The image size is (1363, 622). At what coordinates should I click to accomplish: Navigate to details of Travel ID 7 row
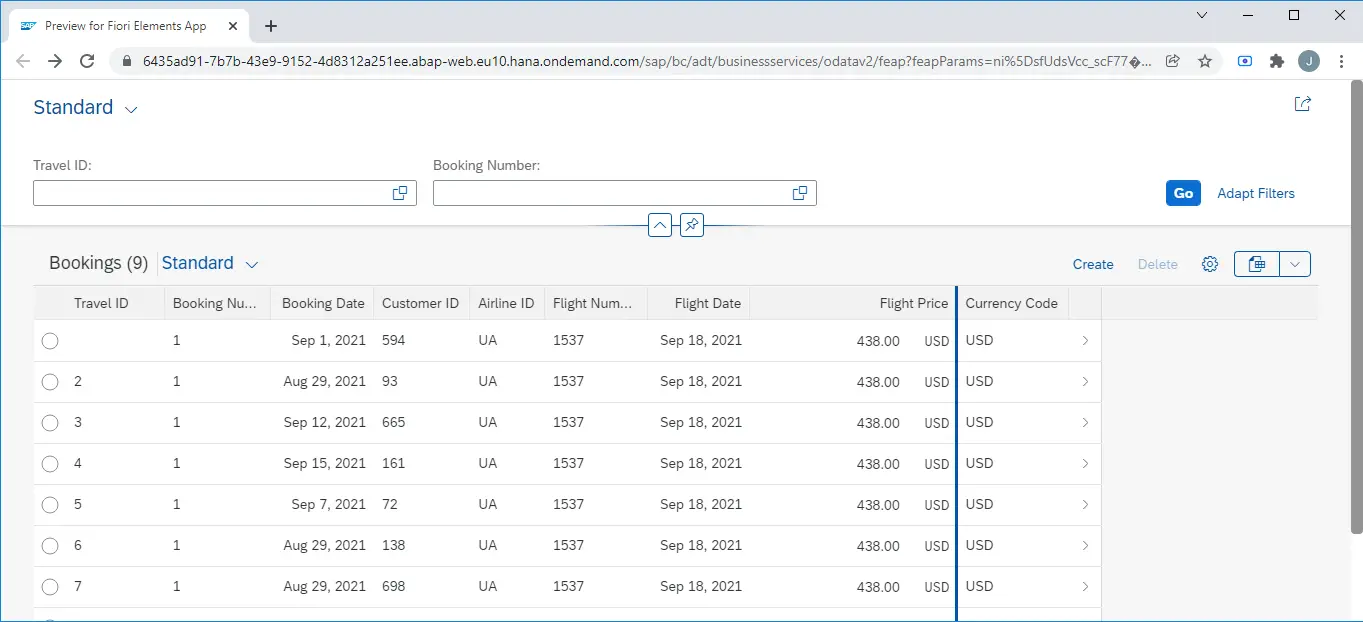click(x=1085, y=587)
